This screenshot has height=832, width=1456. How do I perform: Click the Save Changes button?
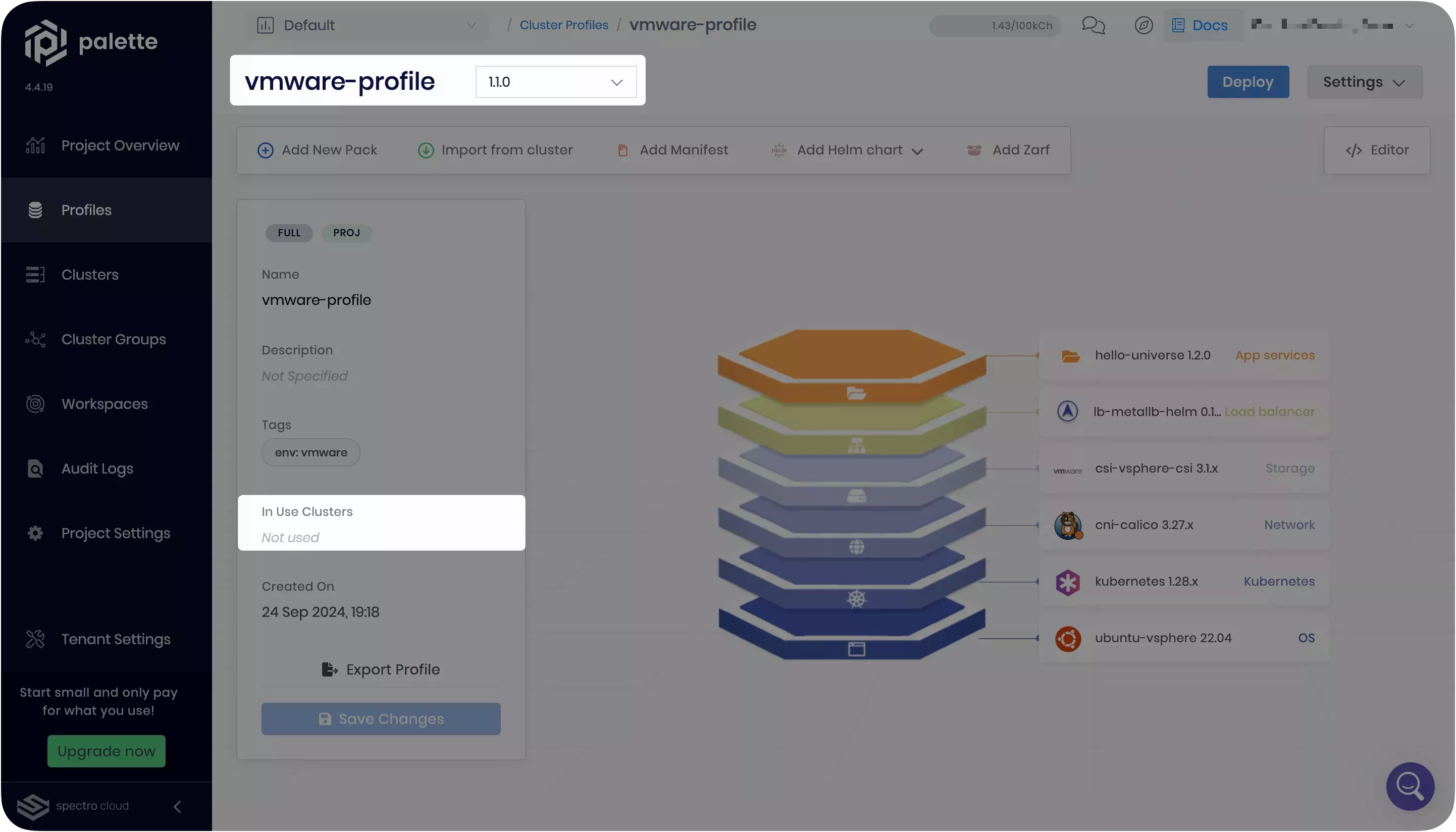click(x=381, y=718)
